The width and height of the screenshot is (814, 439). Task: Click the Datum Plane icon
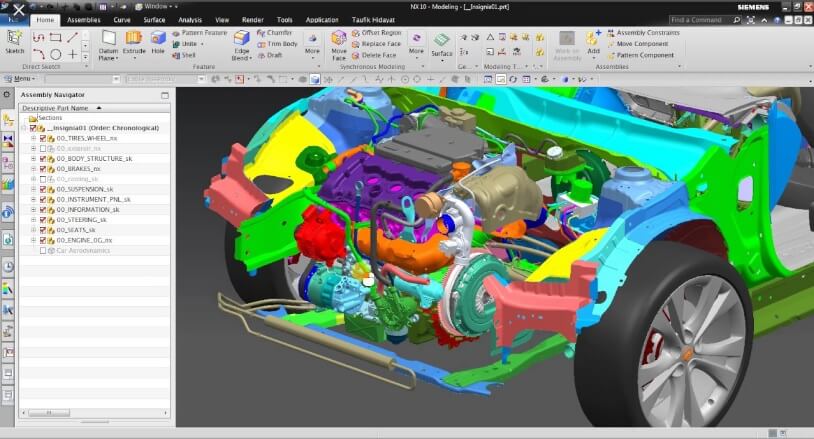click(x=108, y=37)
